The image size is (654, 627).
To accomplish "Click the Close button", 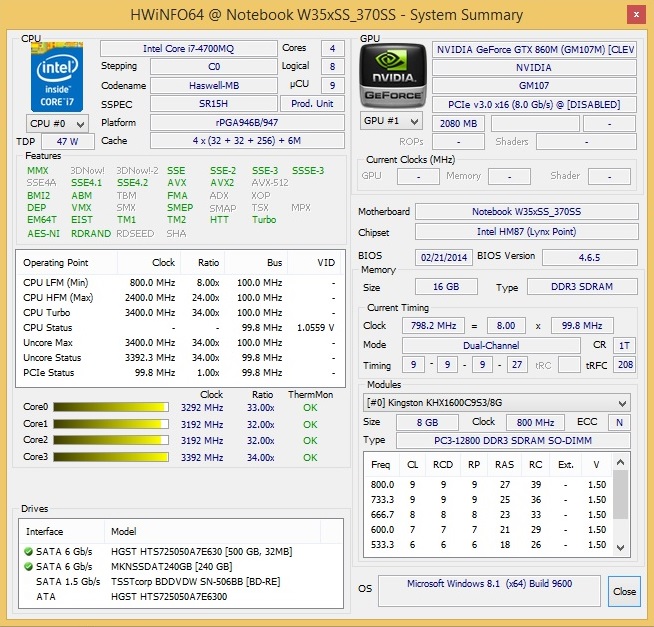I will [624, 591].
